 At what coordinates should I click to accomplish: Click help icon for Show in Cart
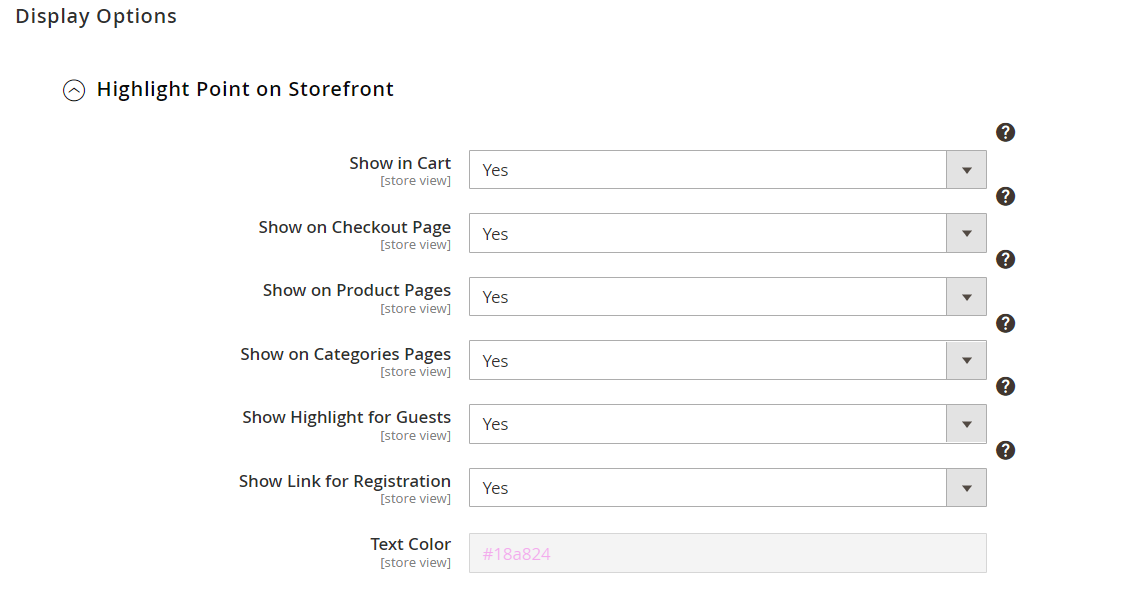(1006, 132)
